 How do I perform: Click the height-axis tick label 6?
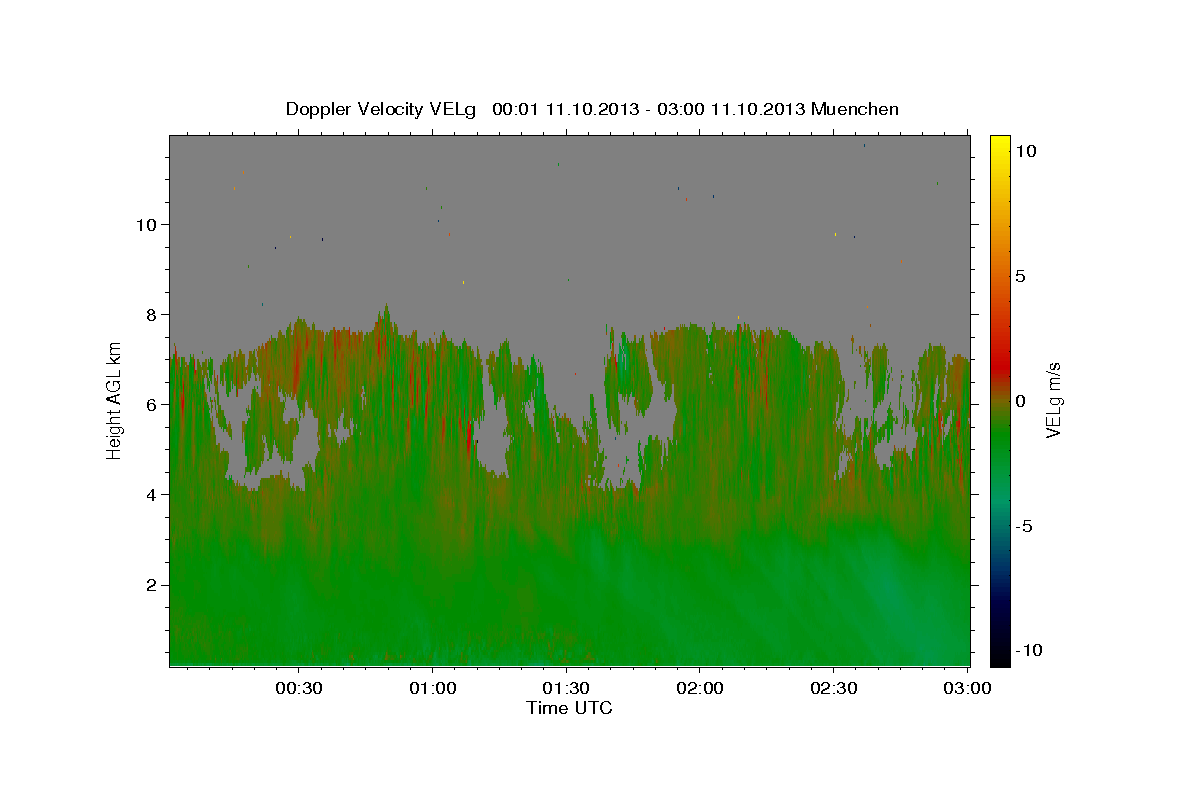[x=151, y=404]
